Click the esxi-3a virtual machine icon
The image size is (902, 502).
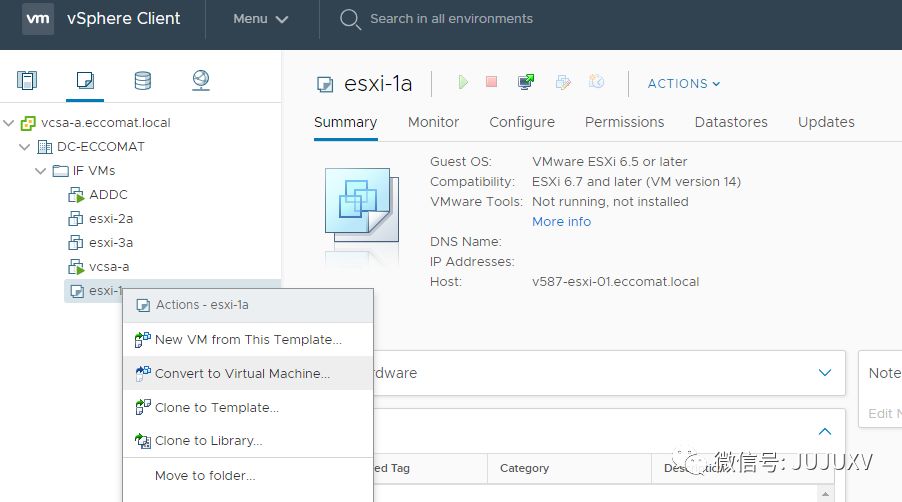coord(75,243)
